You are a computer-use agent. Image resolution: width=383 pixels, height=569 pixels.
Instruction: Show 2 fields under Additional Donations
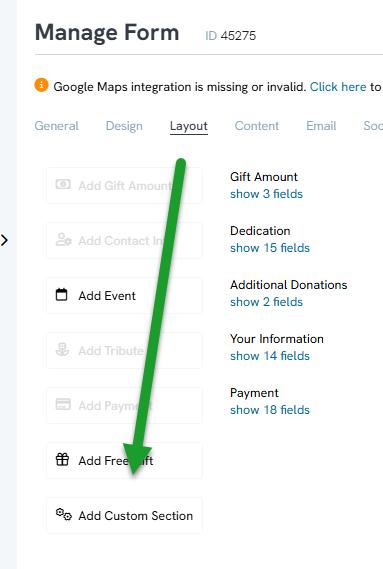coord(266,302)
